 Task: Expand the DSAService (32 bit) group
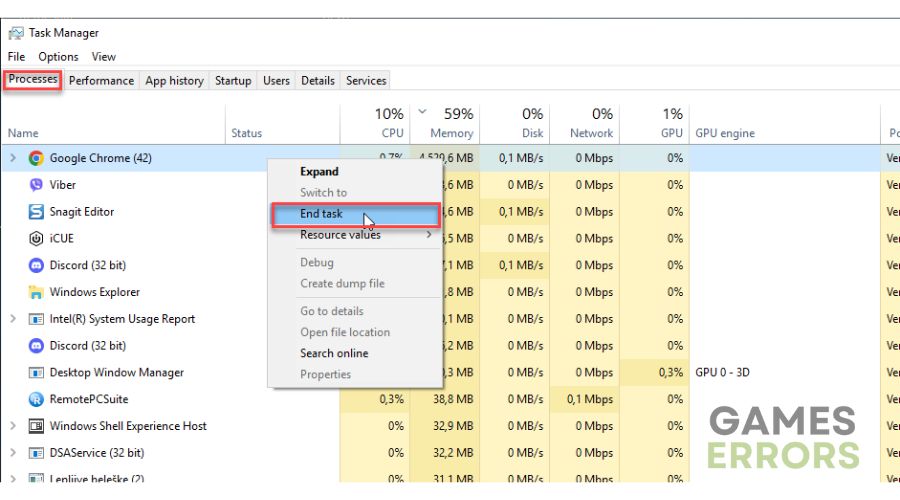(13, 453)
